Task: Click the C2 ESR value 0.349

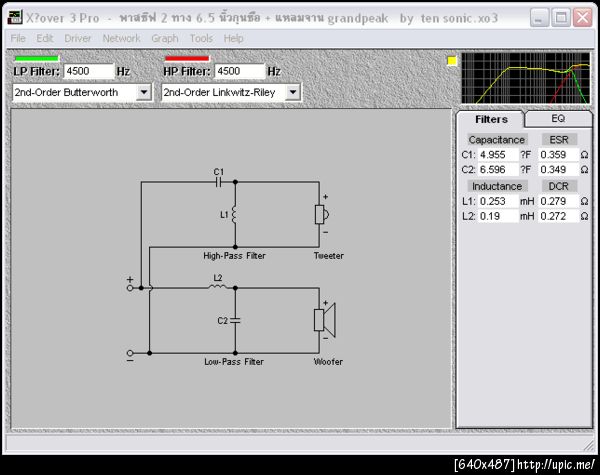Action: pos(558,170)
